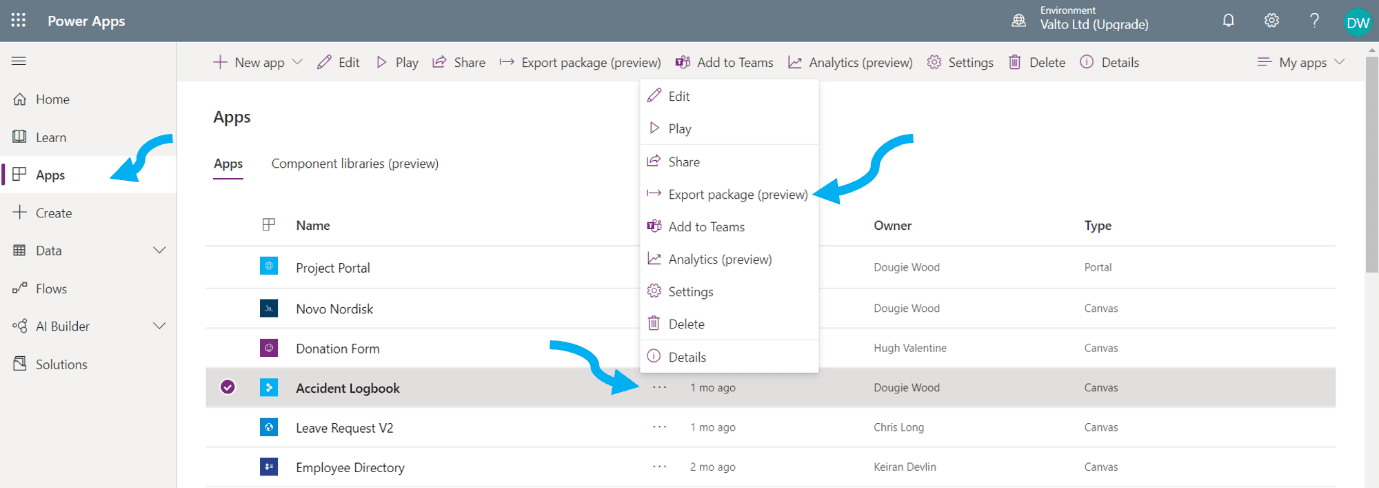
Task: Choose Details from the context menu
Action: point(729,357)
